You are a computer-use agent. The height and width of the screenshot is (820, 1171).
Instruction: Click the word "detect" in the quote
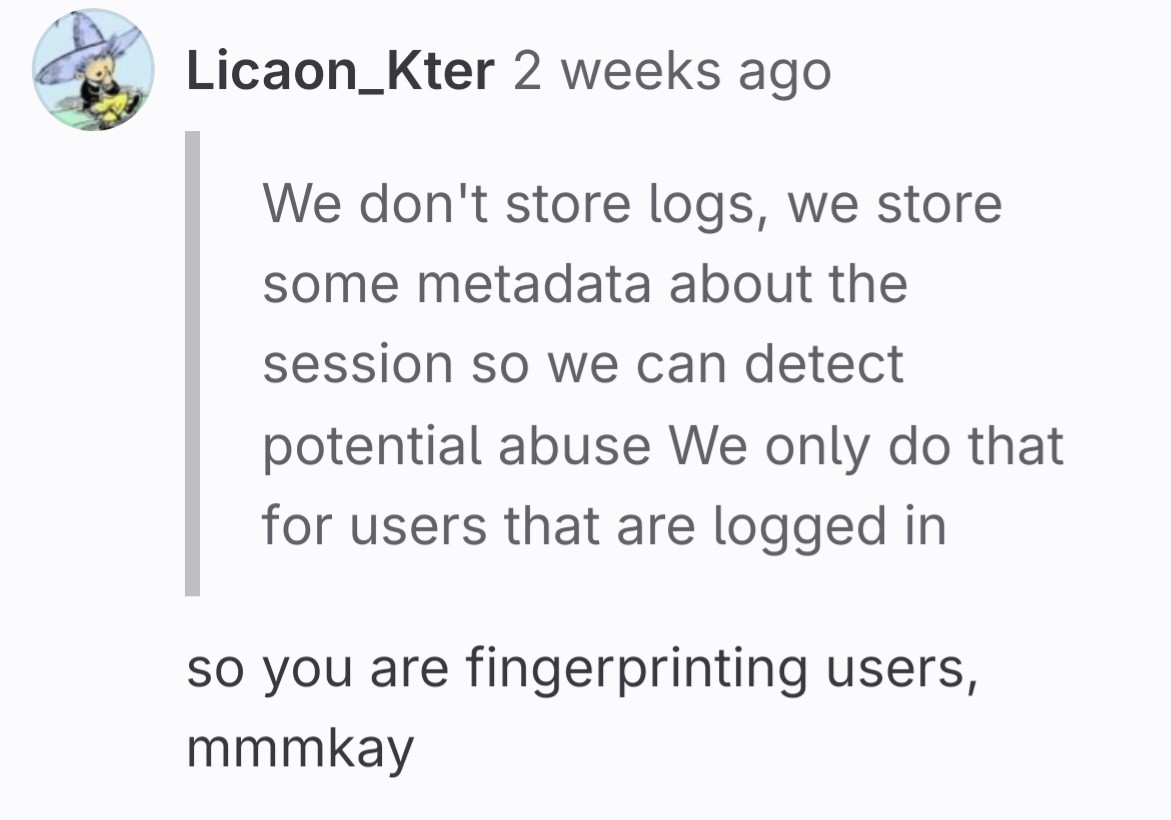point(824,364)
